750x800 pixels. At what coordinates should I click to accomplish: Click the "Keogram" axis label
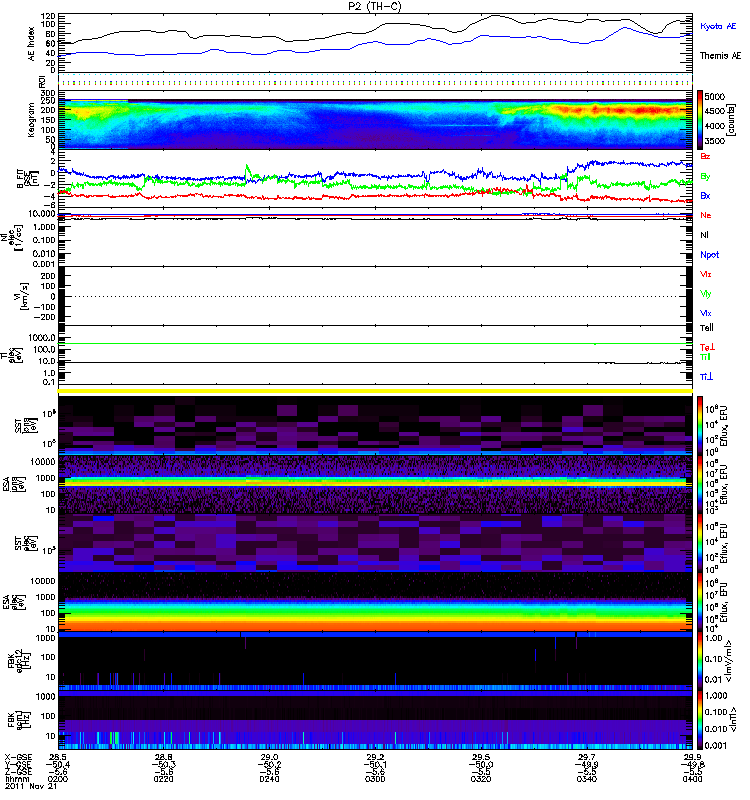click(31, 119)
